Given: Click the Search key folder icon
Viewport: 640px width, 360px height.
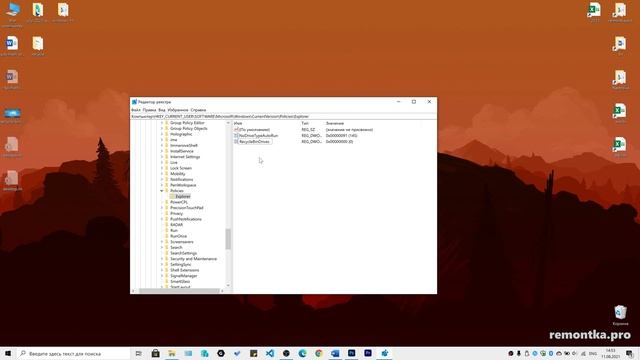Looking at the screenshot, I should 167,247.
